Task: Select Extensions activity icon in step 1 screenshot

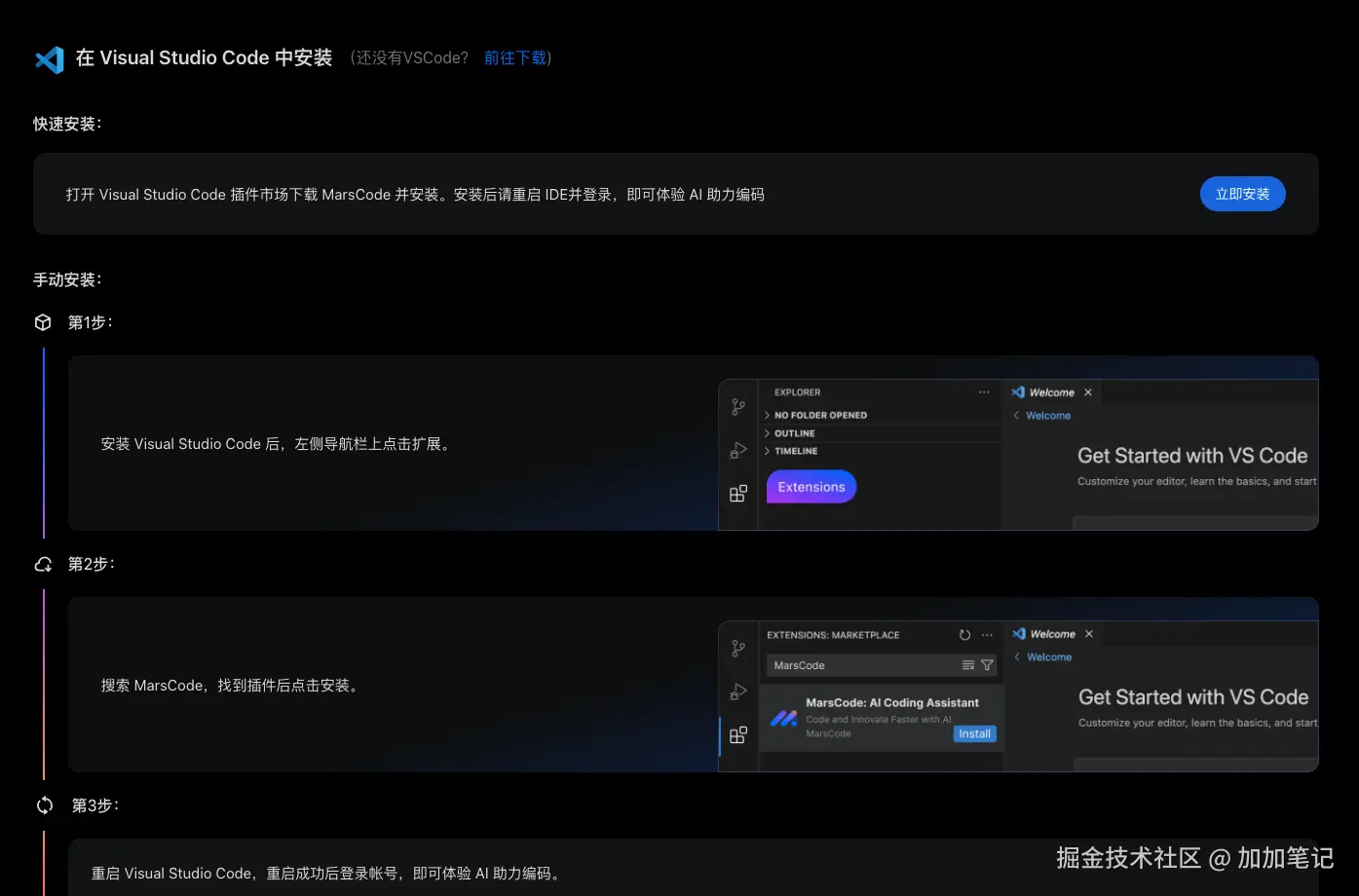Action: pyautogui.click(x=738, y=494)
